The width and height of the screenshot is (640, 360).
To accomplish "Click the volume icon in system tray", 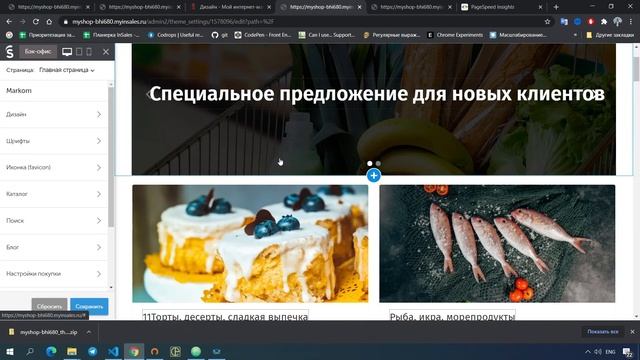I will [598, 351].
